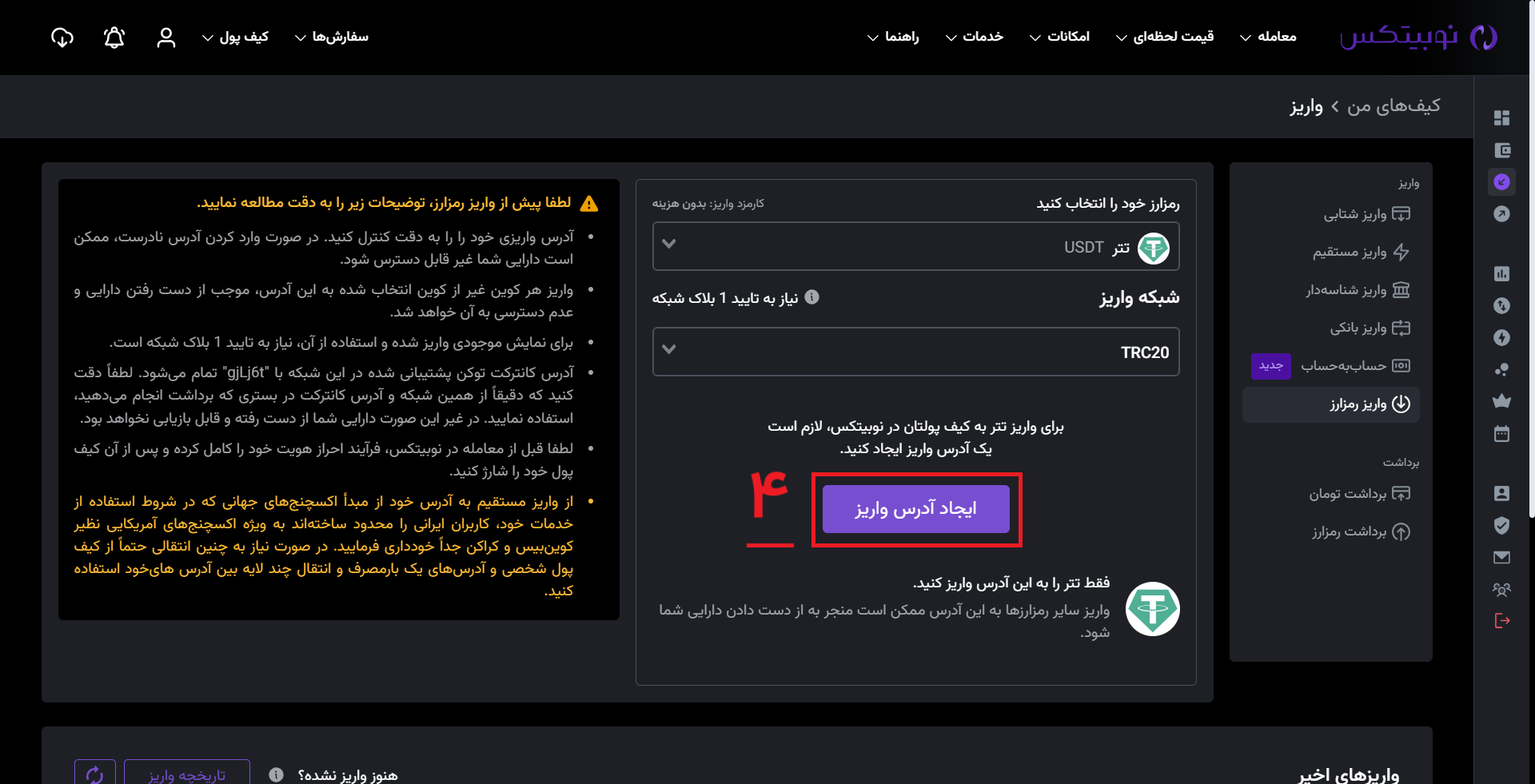Image resolution: width=1535 pixels, height=784 pixels.
Task: Click the جدید badge
Action: pos(1271,365)
